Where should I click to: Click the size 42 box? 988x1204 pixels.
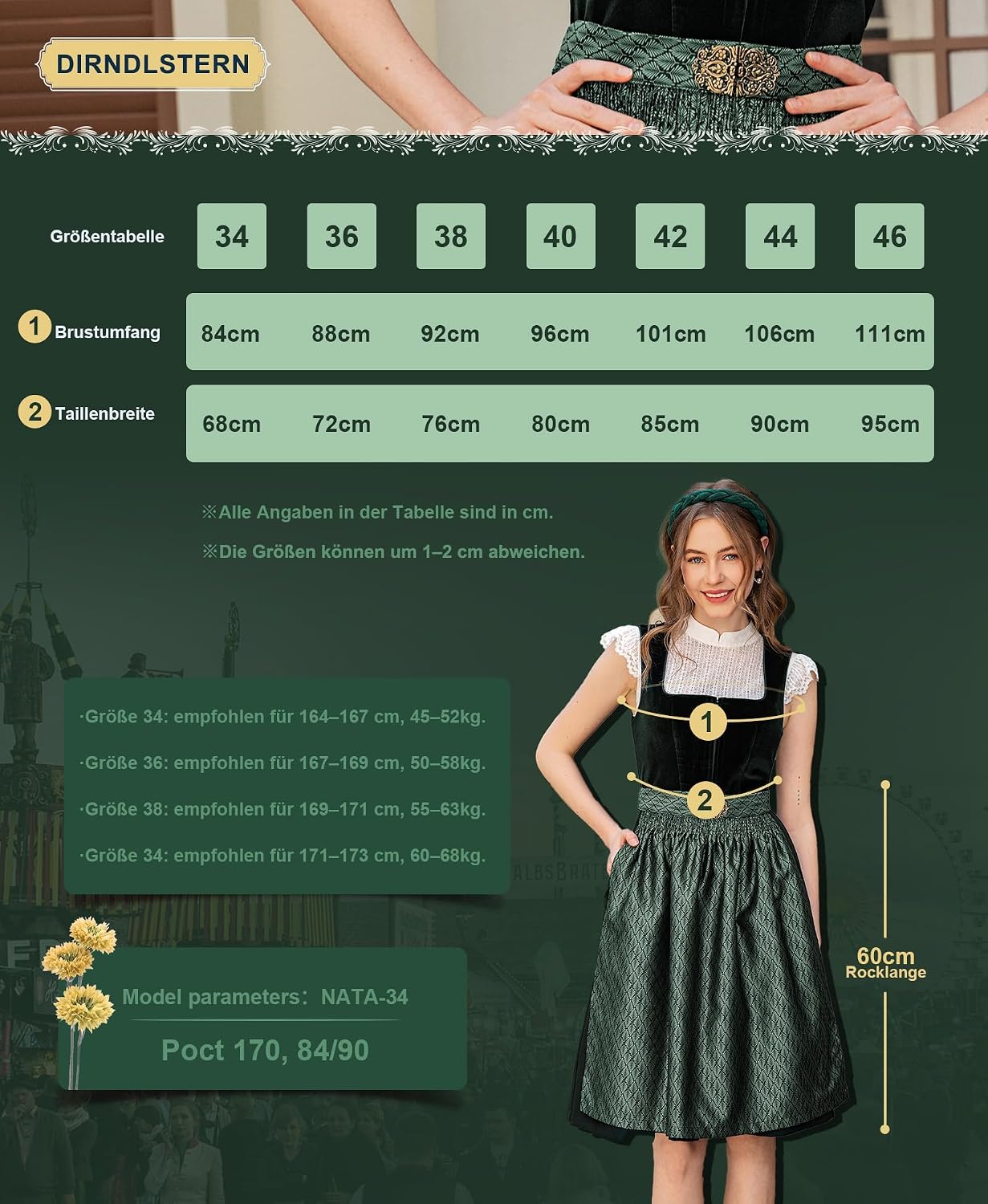tap(670, 236)
